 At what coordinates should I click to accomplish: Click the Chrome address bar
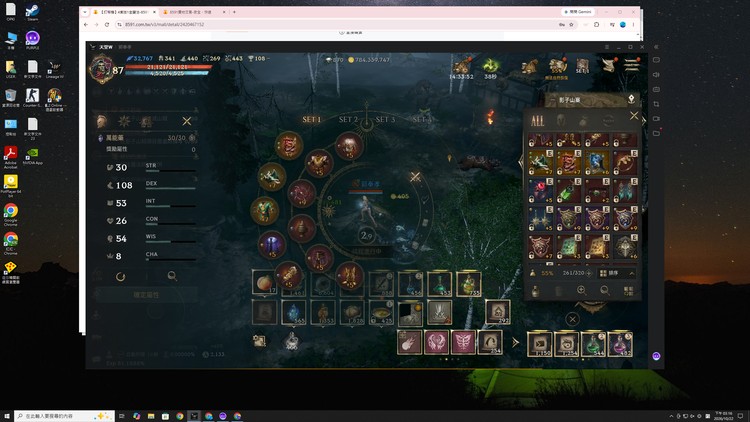click(337, 24)
